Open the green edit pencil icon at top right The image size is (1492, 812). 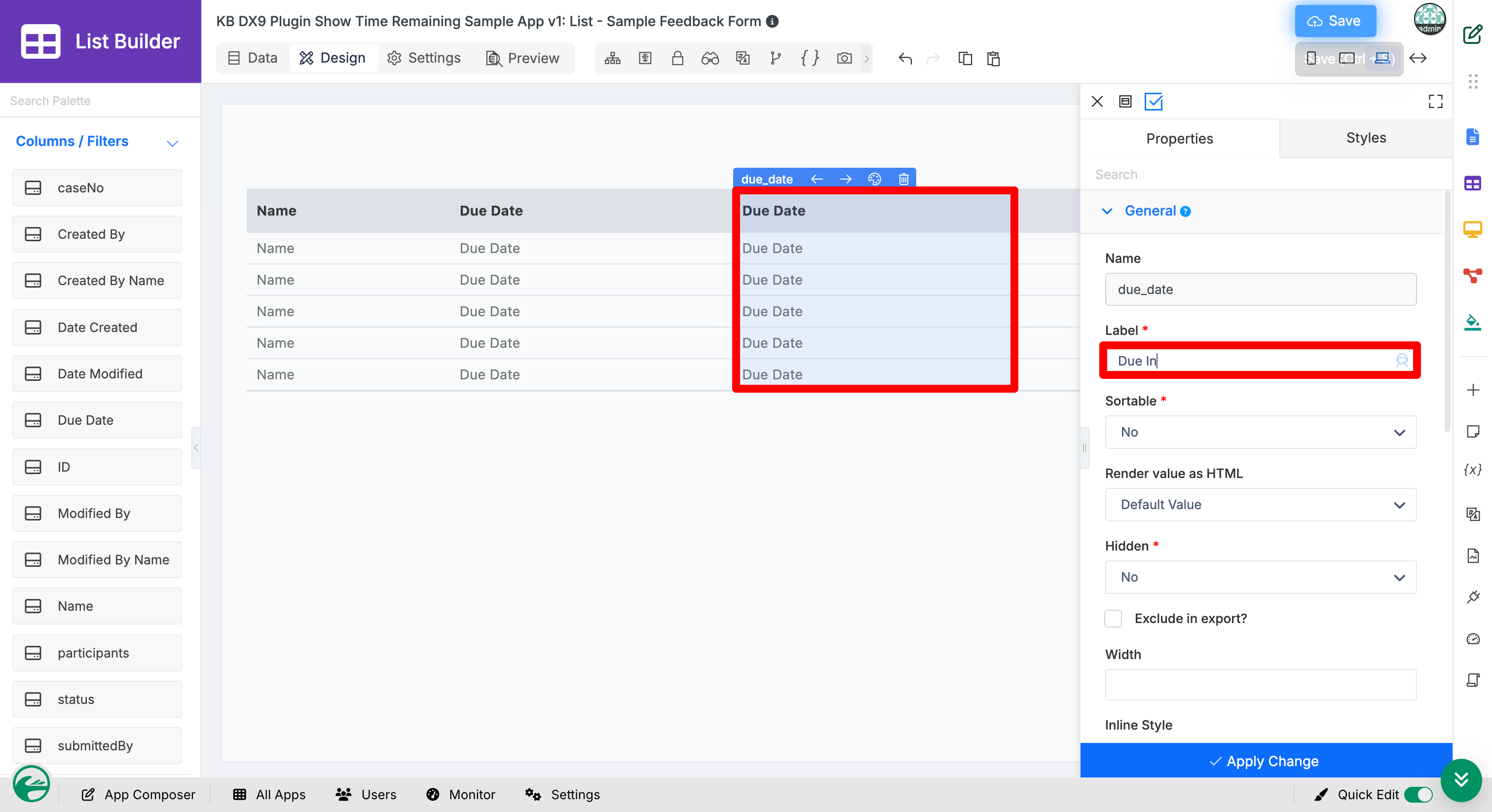(1473, 34)
